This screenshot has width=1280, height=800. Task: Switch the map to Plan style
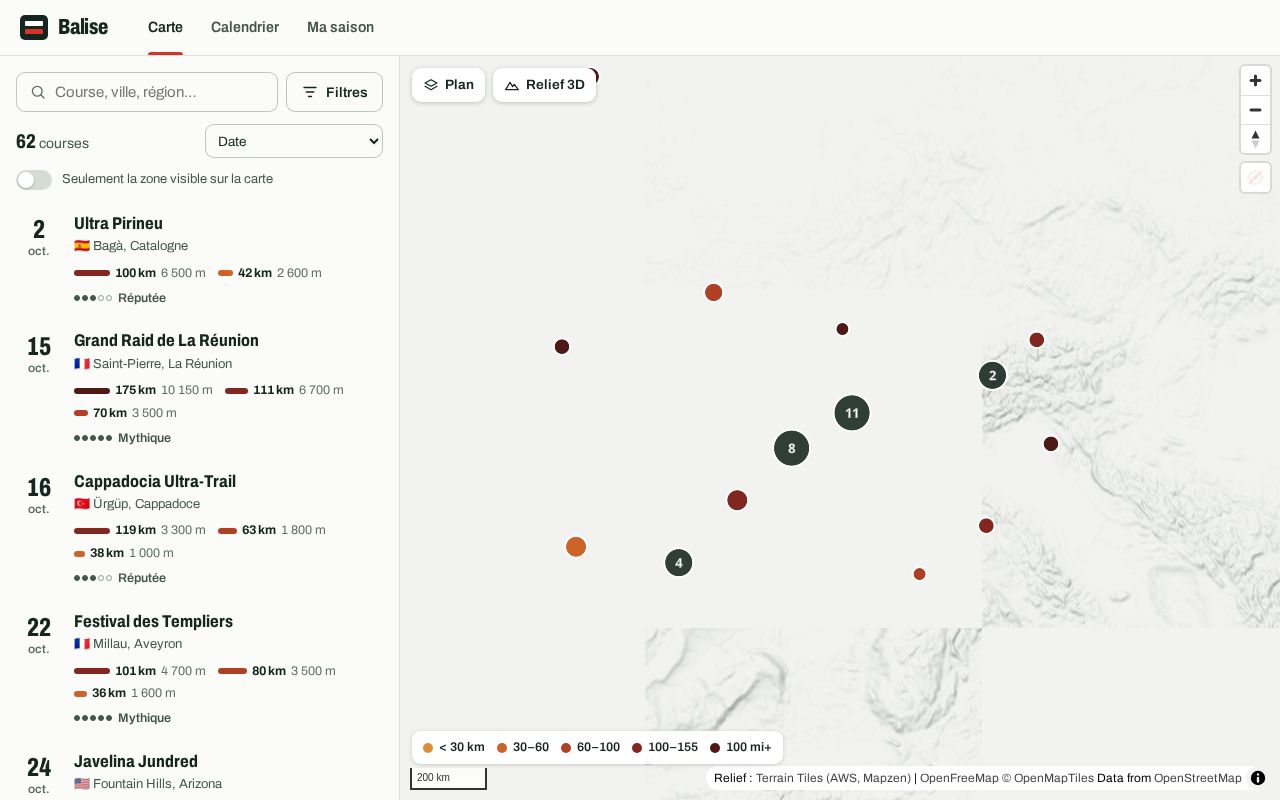(x=448, y=85)
